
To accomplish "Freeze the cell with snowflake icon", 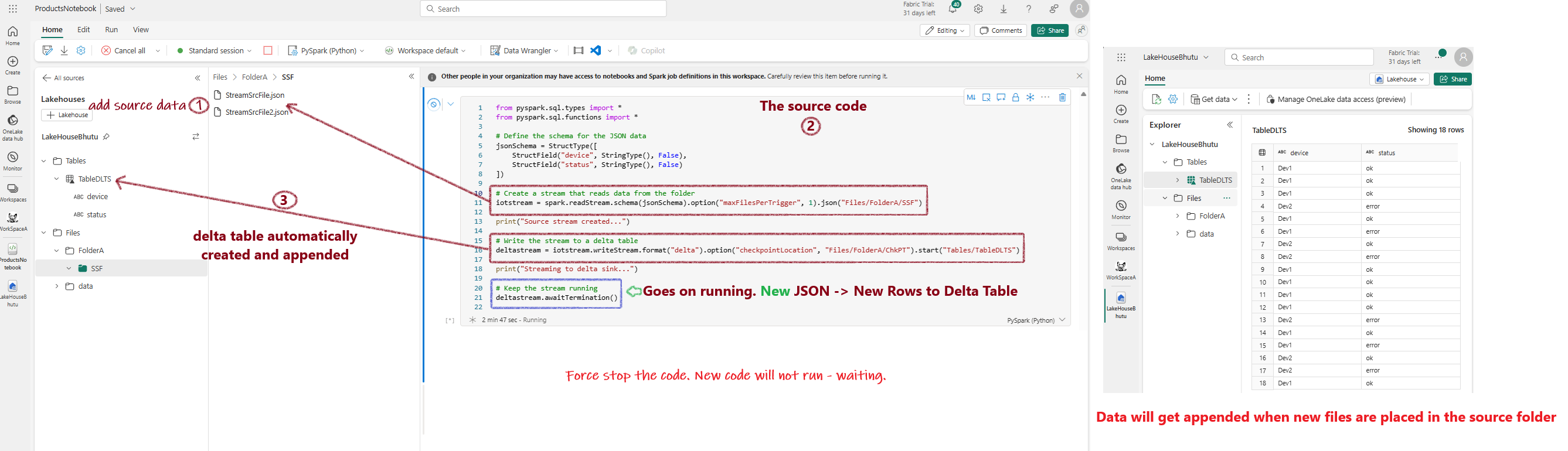I will coord(1030,97).
